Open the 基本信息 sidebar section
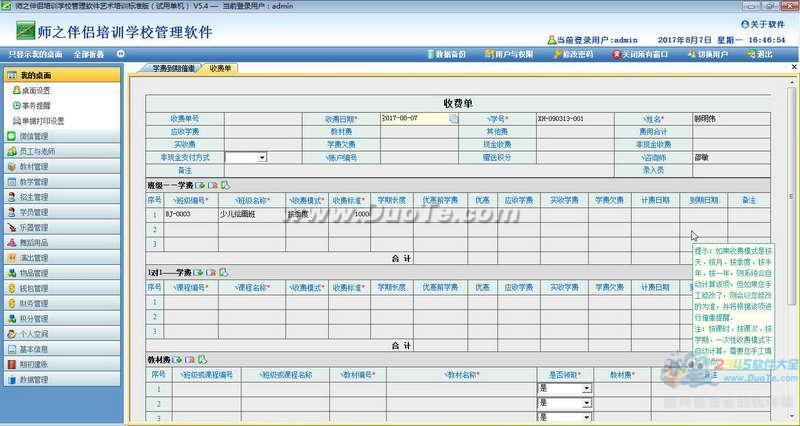 [62, 349]
